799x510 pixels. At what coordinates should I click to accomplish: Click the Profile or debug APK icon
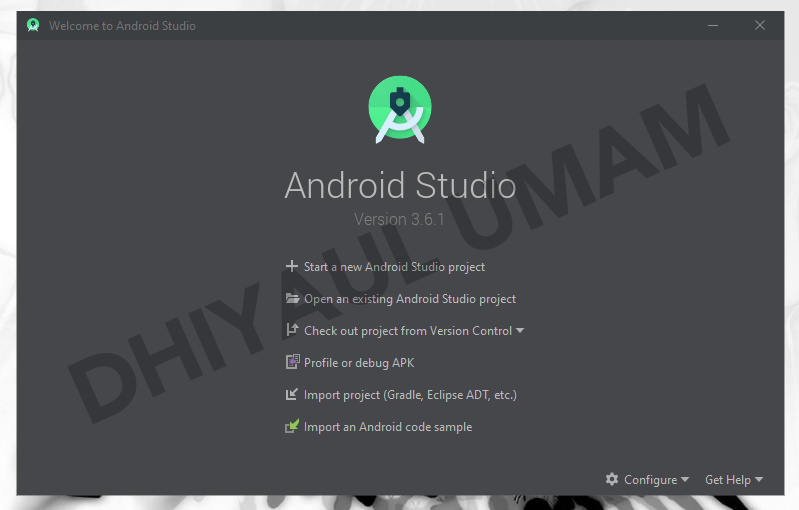coord(292,363)
